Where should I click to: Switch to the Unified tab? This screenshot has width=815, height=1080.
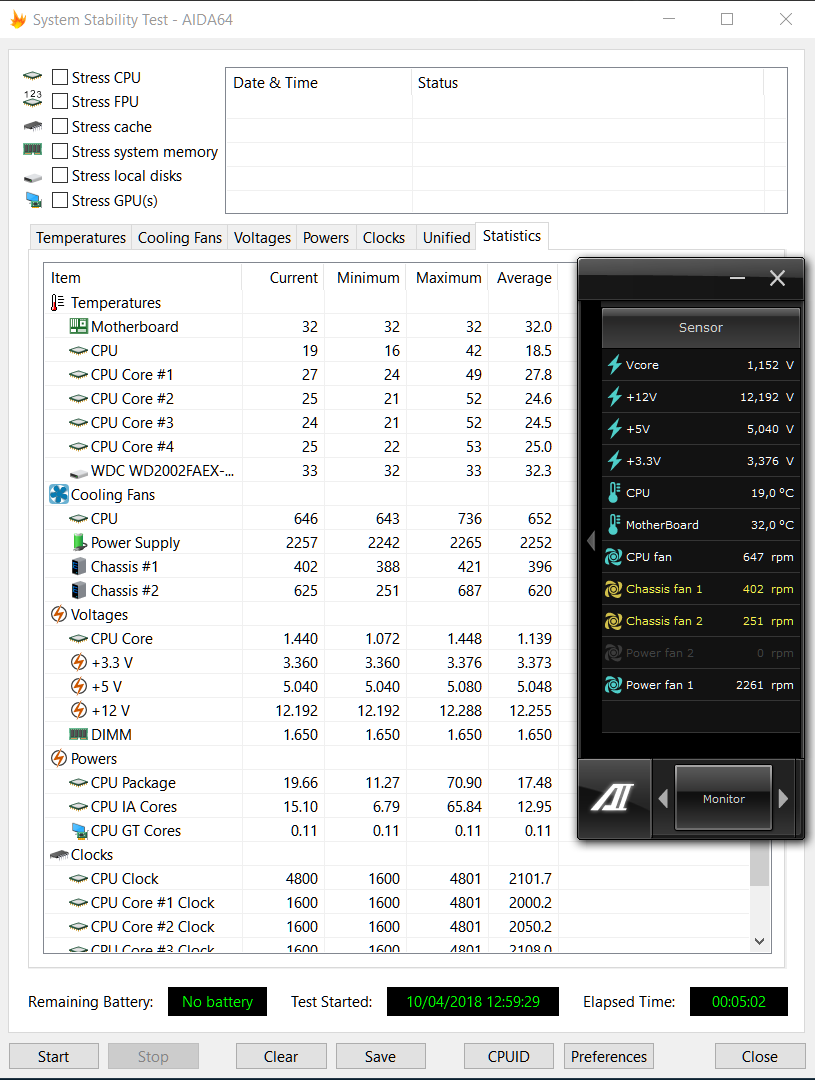pos(446,238)
